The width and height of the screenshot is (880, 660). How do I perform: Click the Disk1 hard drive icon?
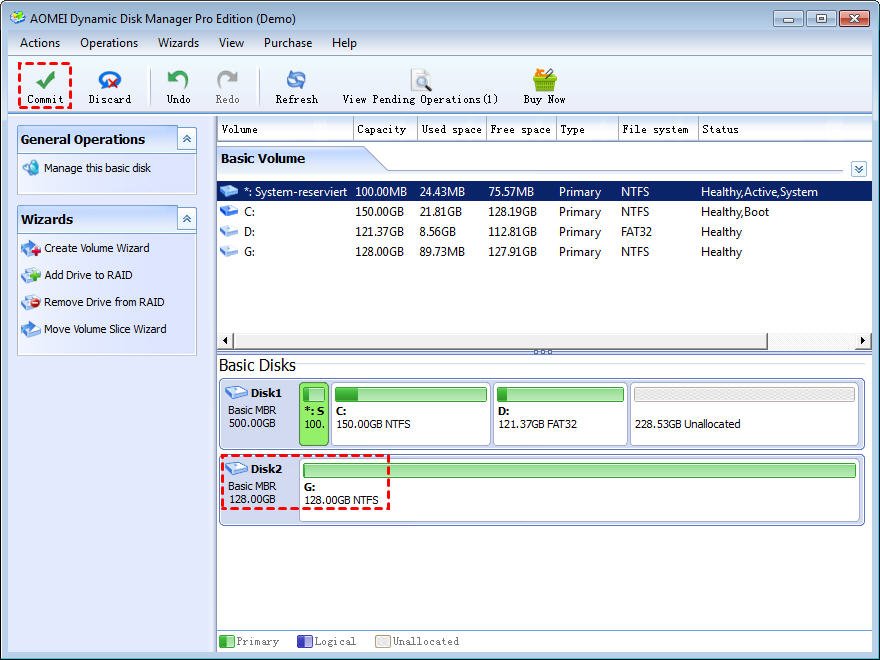pyautogui.click(x=236, y=392)
